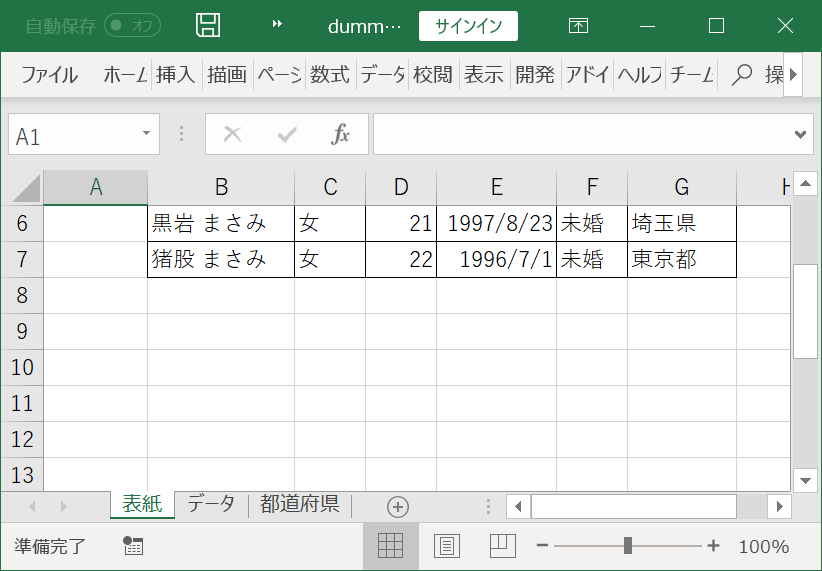Switch to the データ sheet tab
This screenshot has width=822, height=571.
click(x=211, y=504)
